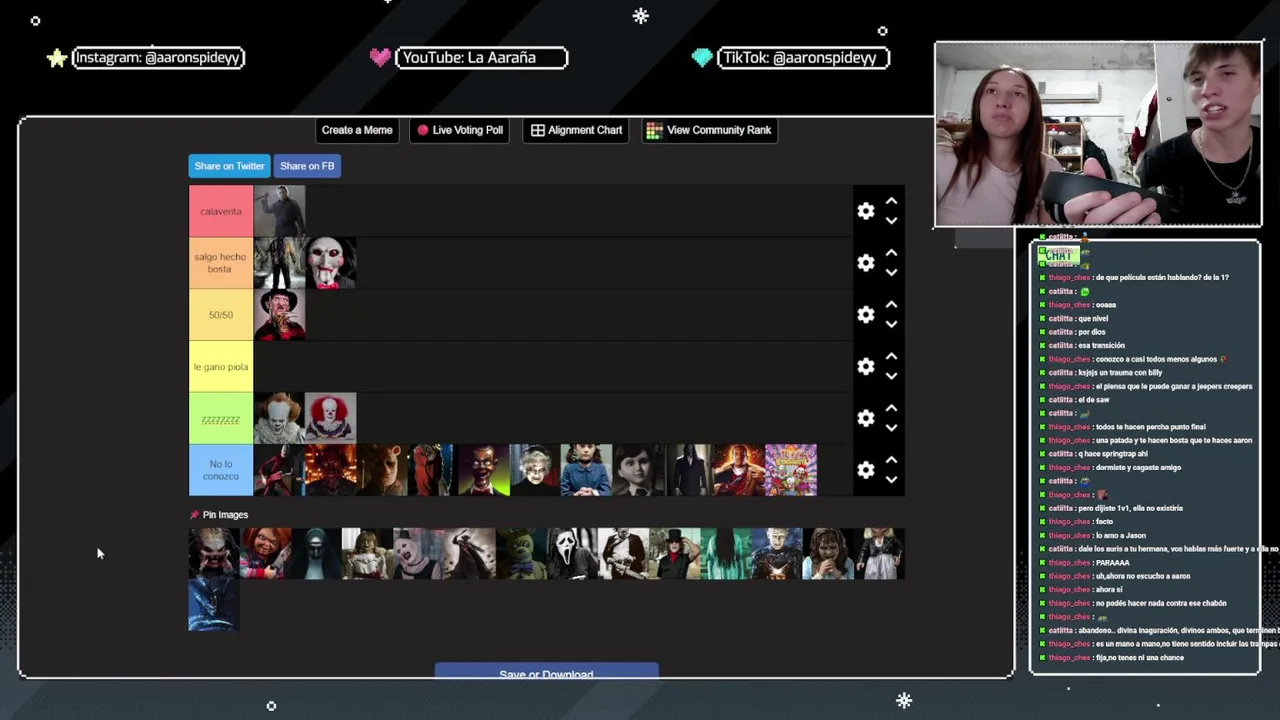The image size is (1280, 720).
Task: Select Michael Myers image in calaverita tier
Action: (279, 211)
